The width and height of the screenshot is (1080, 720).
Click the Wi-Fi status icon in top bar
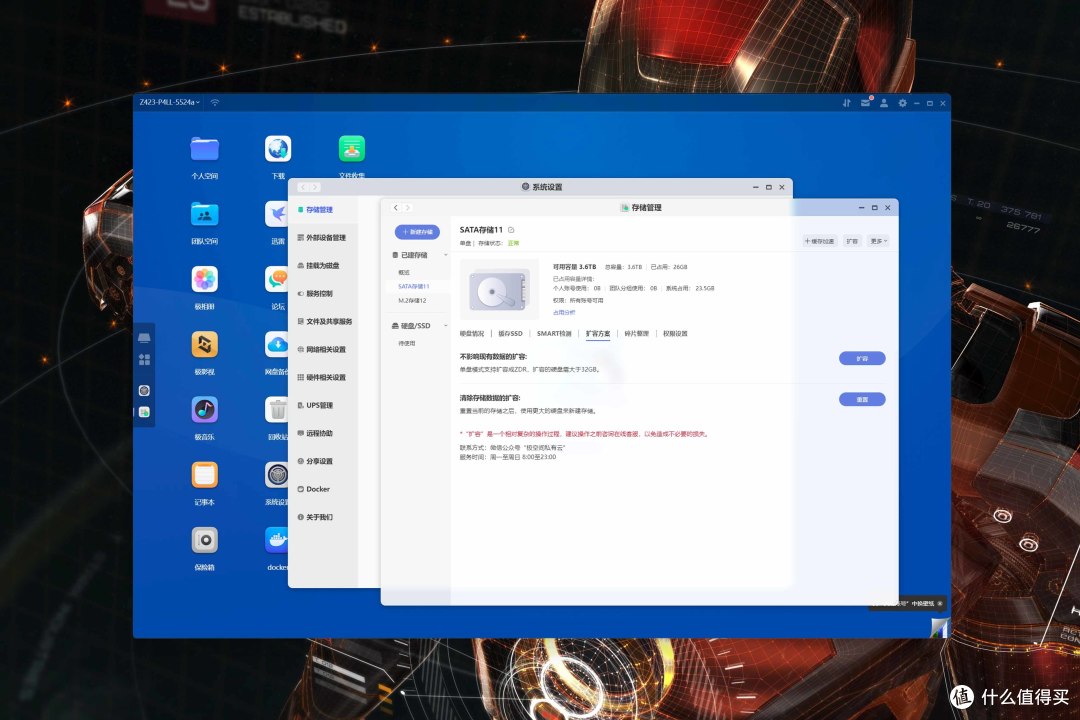click(215, 102)
